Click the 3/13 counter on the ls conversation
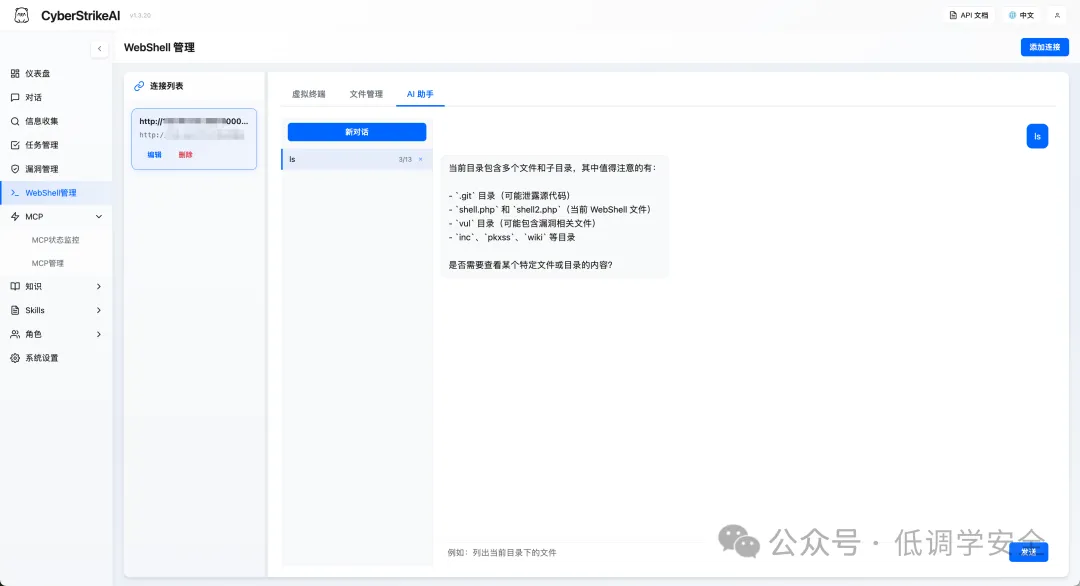Screen dimensions: 1080x586 click(405, 160)
